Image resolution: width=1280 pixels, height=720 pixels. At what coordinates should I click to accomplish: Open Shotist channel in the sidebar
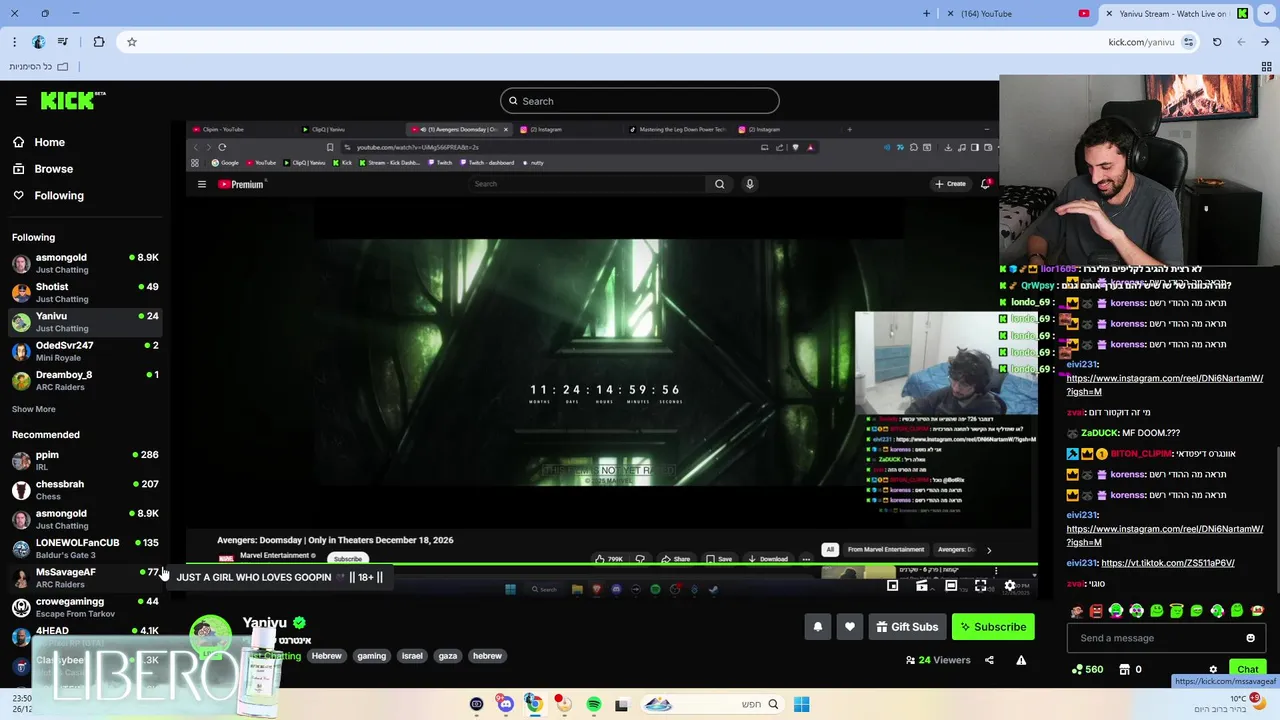pyautogui.click(x=85, y=292)
